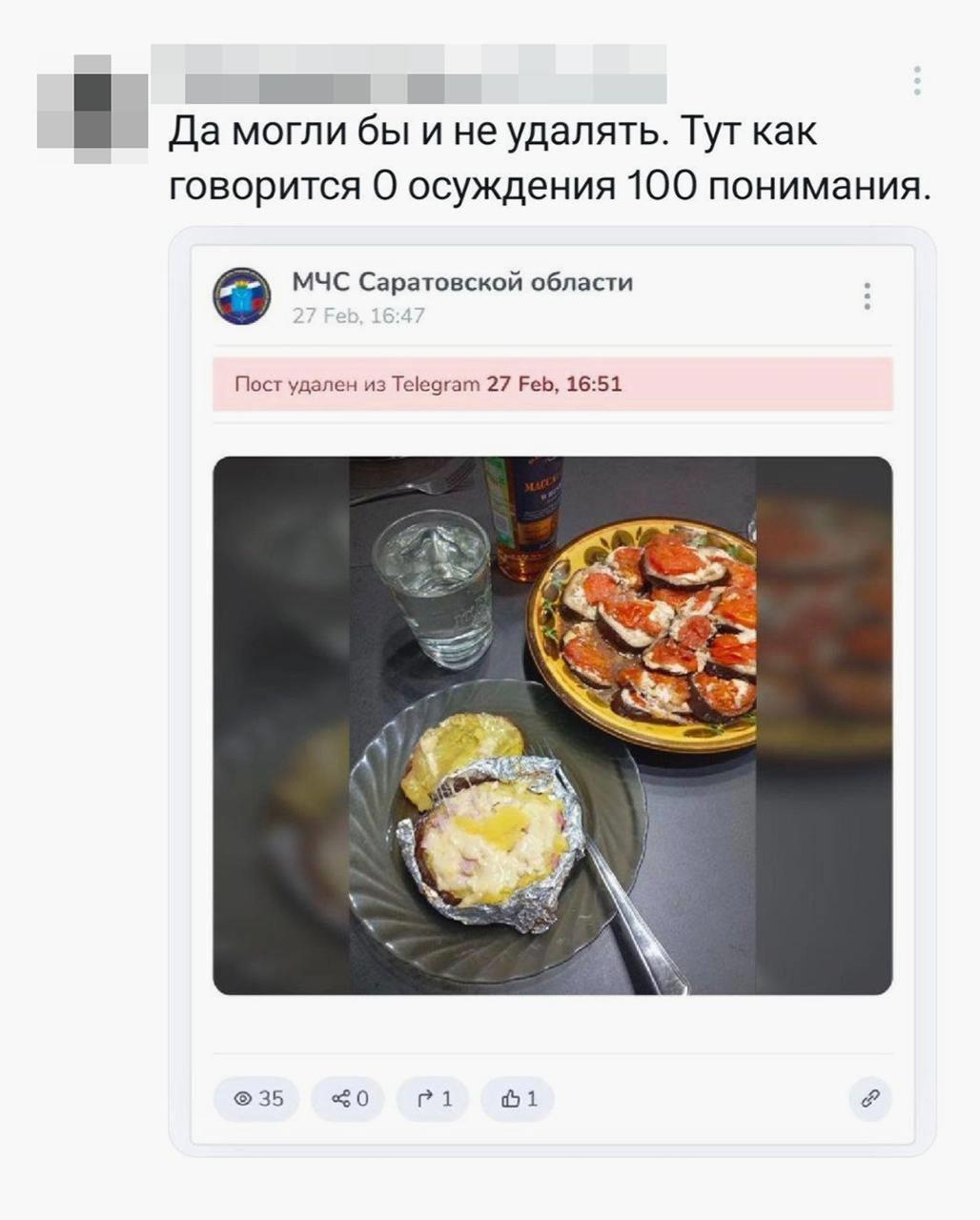Click the foil-wrapped baked potato in photo

pos(491,841)
